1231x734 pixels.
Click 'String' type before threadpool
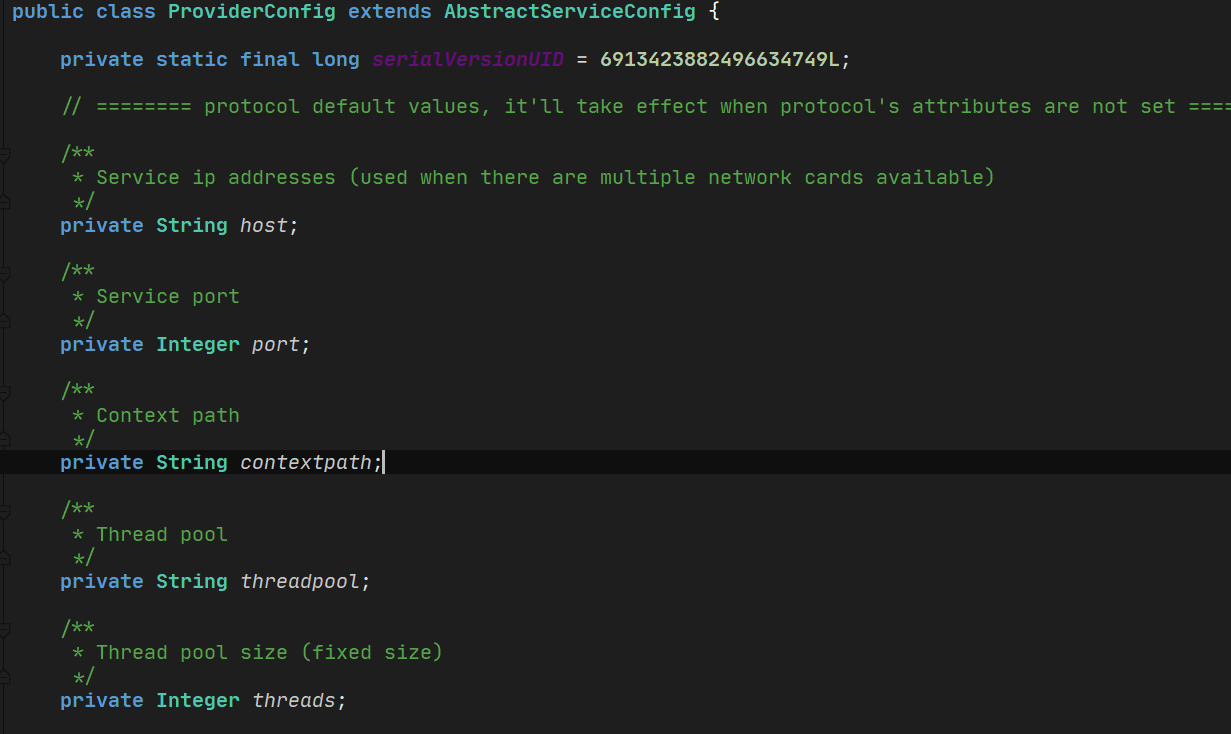(x=192, y=581)
